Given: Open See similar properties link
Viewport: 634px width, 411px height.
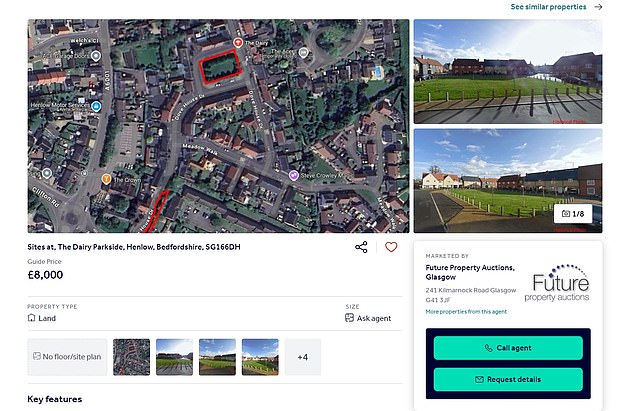Looking at the screenshot, I should [x=548, y=7].
